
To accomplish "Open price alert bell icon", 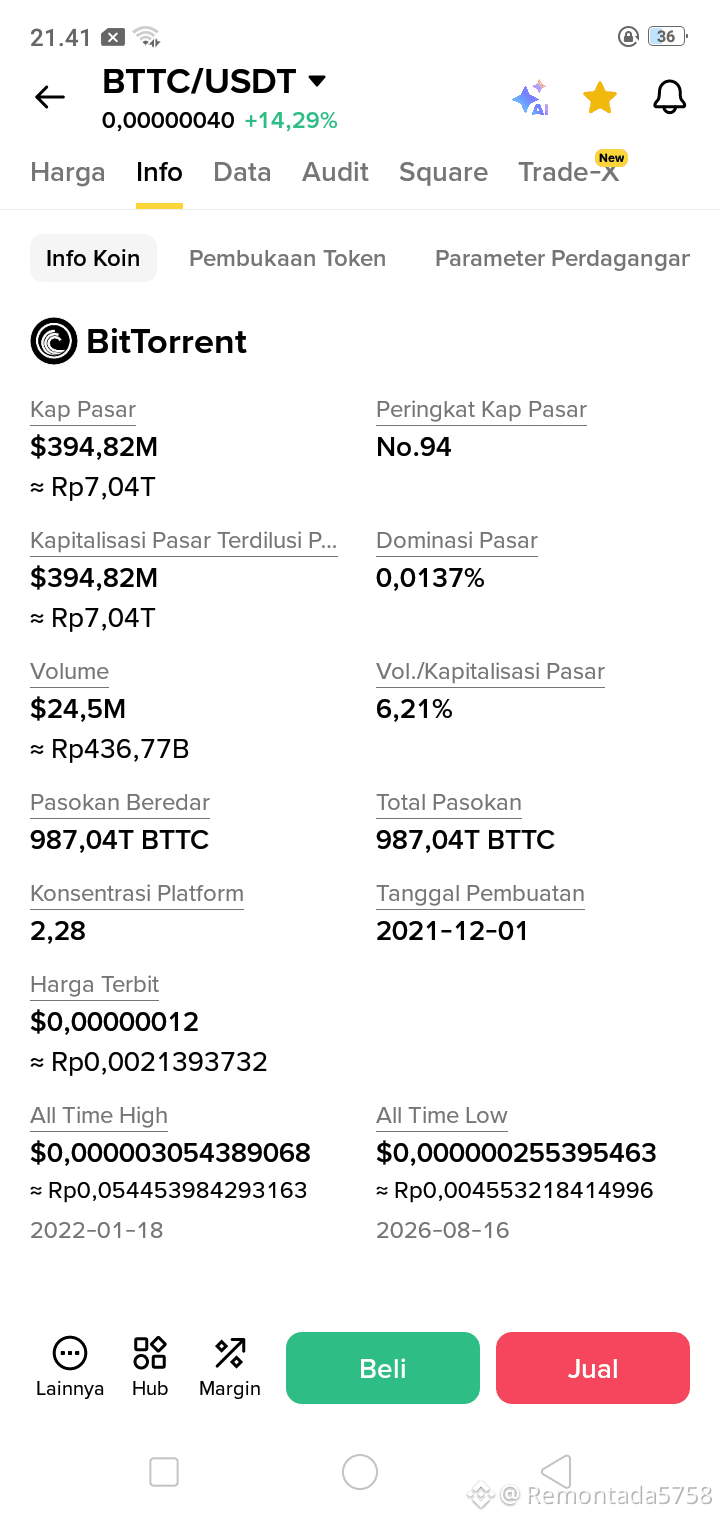I will [669, 97].
